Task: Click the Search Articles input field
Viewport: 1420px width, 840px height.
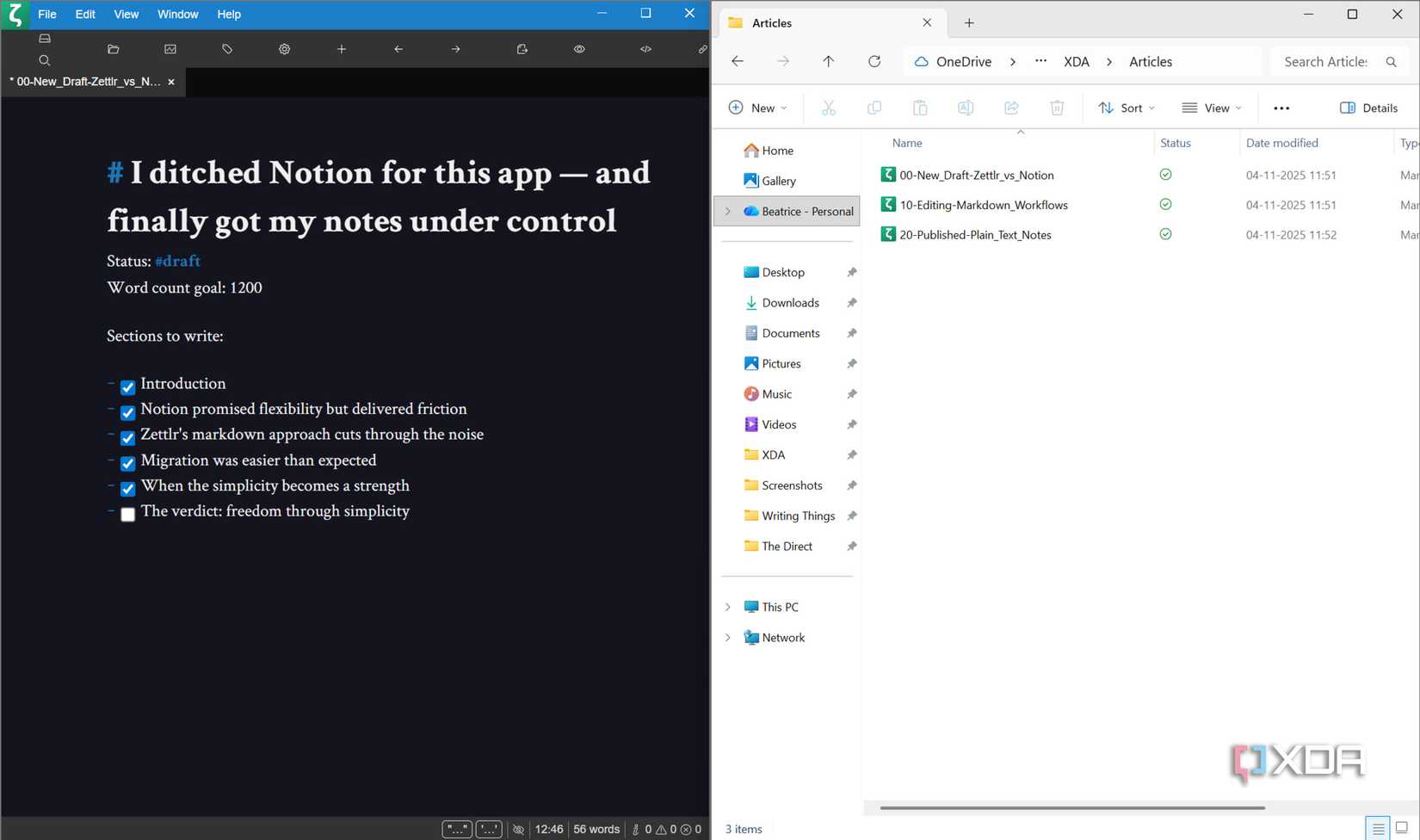Action: (x=1339, y=61)
